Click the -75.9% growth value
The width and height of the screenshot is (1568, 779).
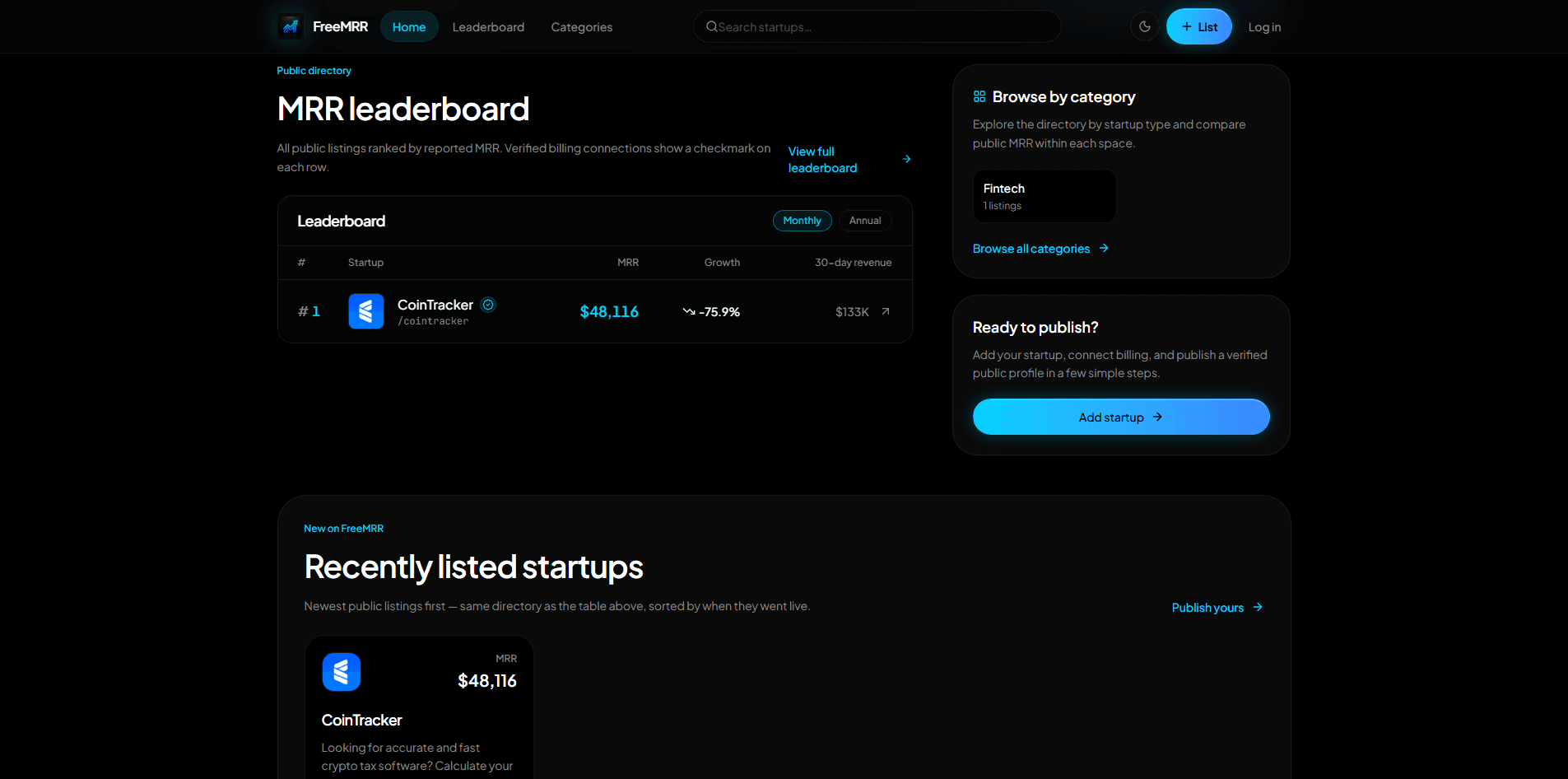(719, 312)
